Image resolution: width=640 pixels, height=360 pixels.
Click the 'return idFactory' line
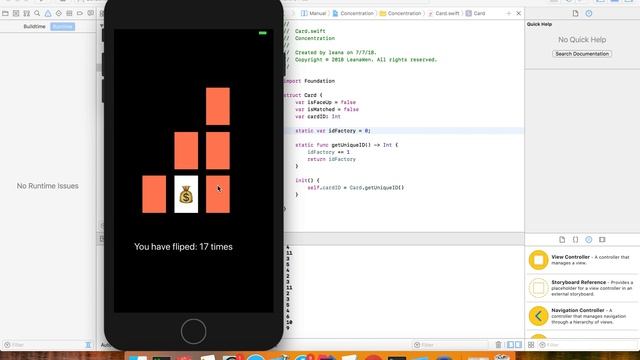(x=331, y=159)
